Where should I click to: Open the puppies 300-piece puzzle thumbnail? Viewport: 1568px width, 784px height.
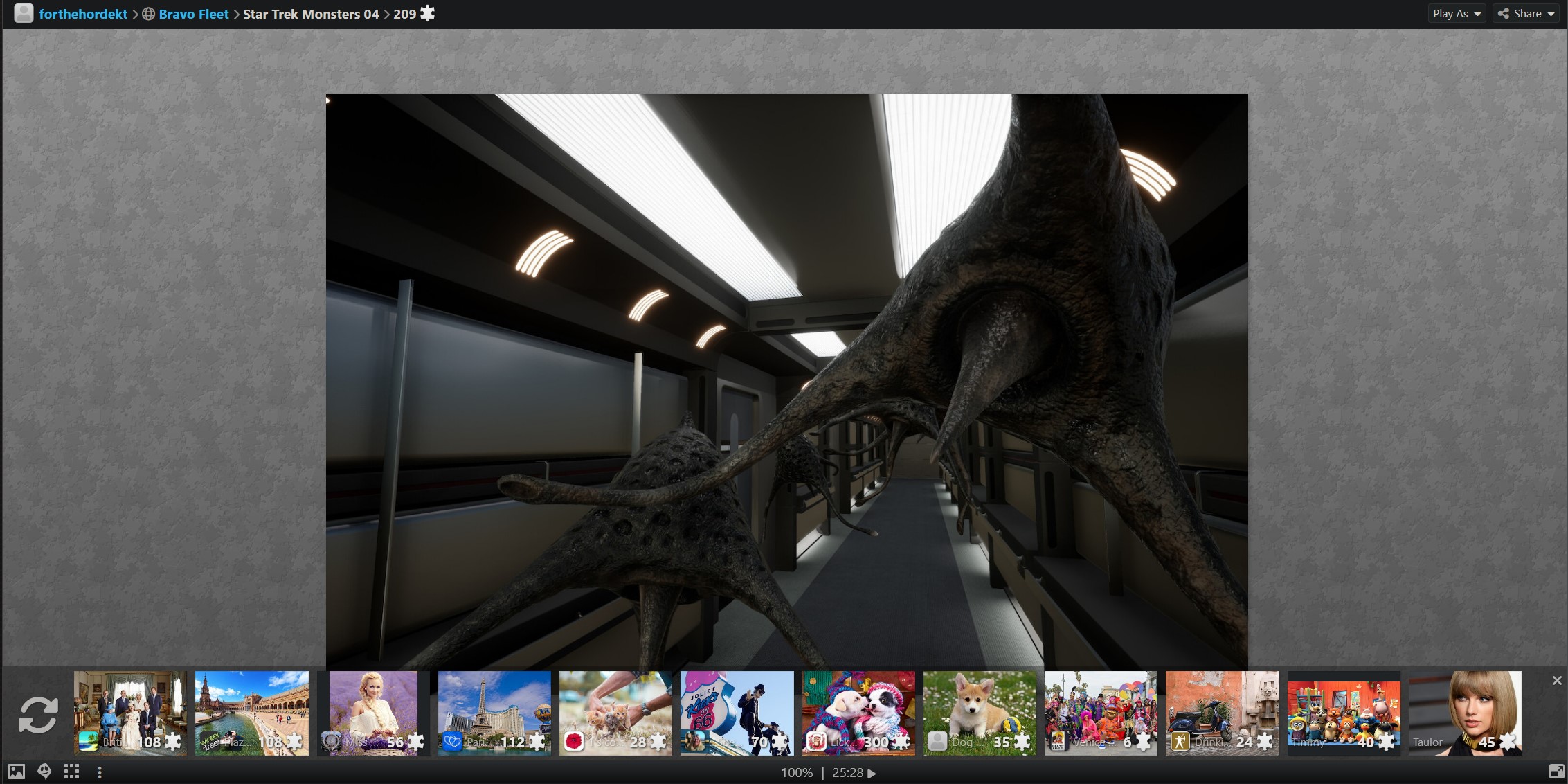858,713
